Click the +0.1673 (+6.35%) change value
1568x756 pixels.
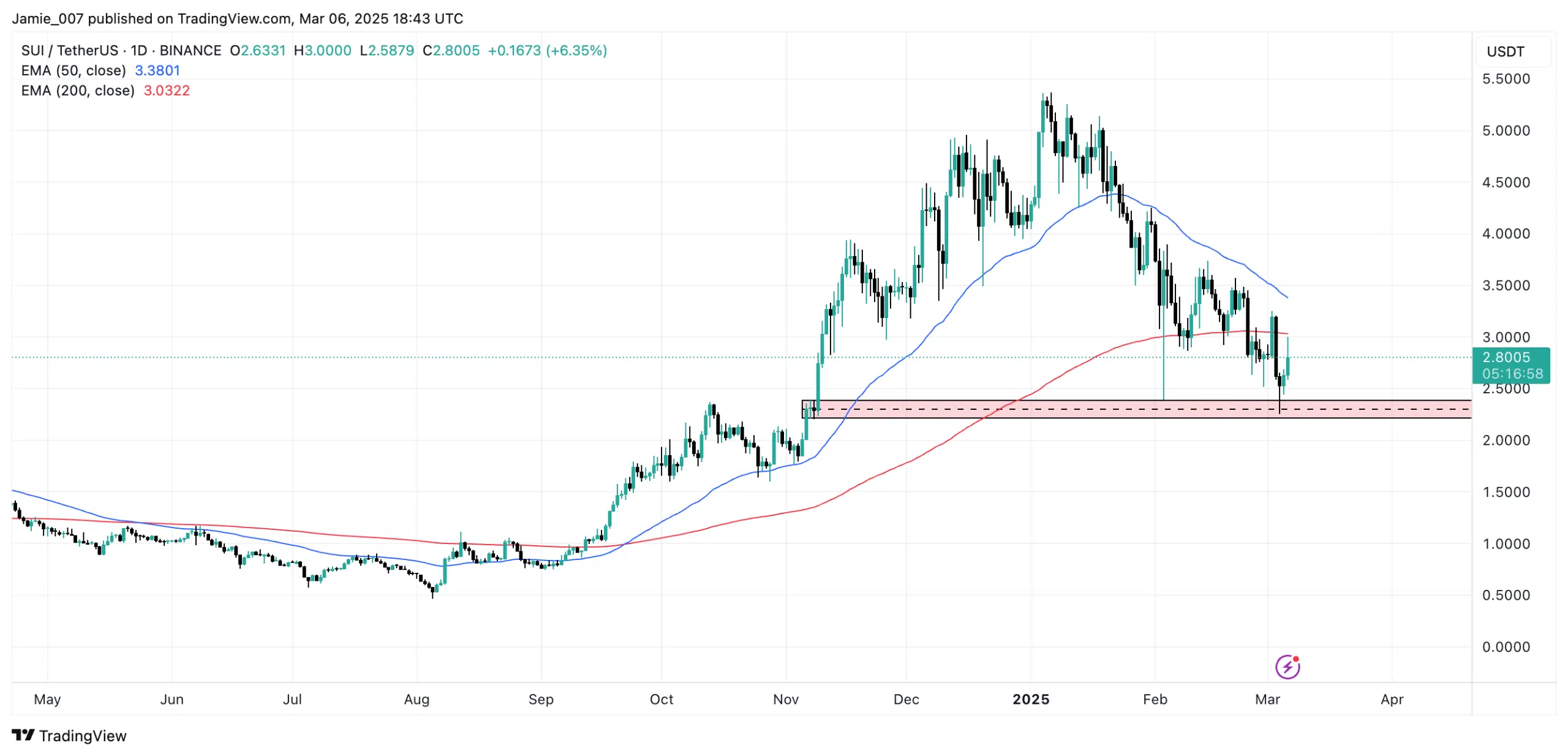[546, 50]
